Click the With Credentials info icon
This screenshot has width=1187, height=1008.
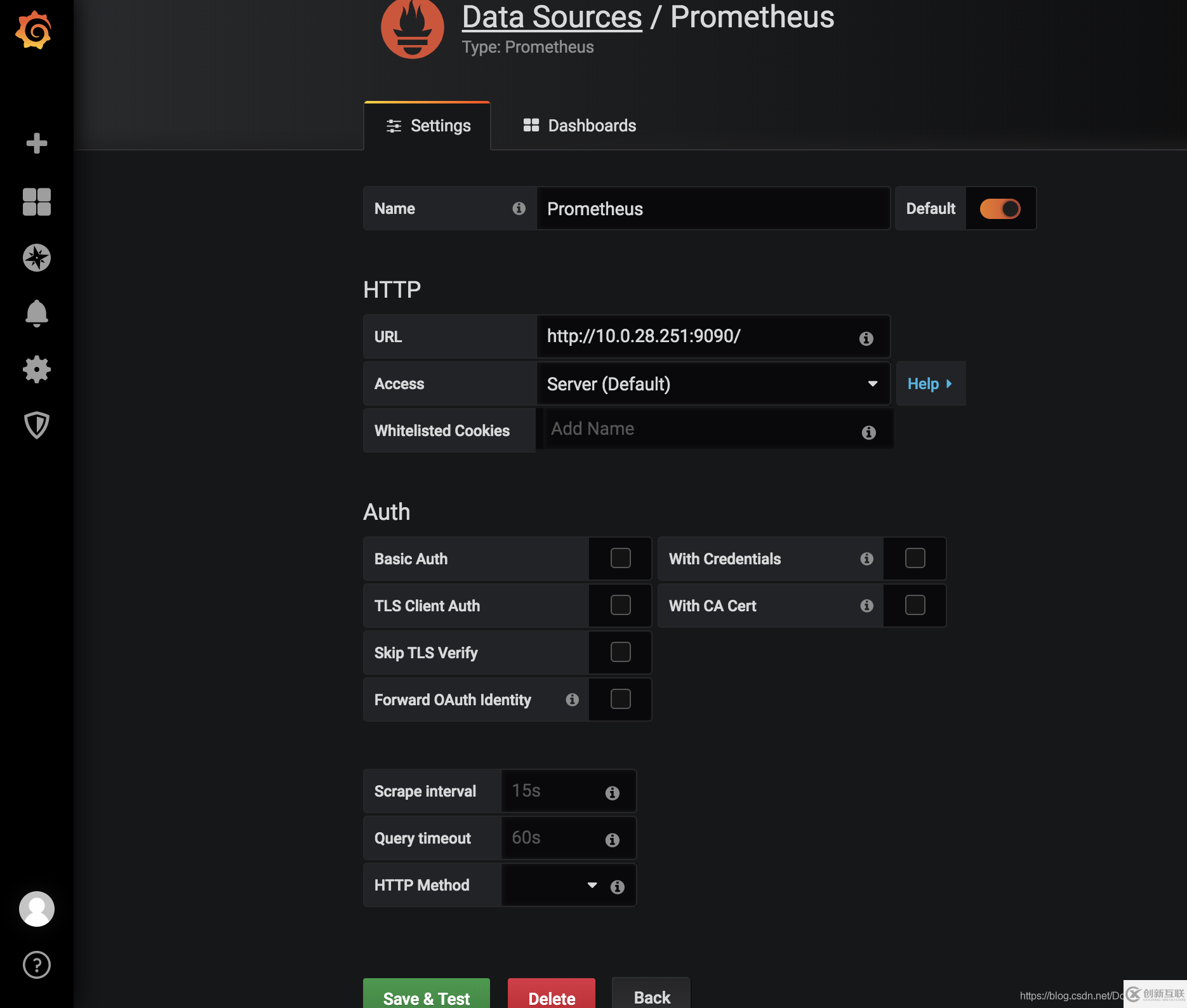coord(867,559)
